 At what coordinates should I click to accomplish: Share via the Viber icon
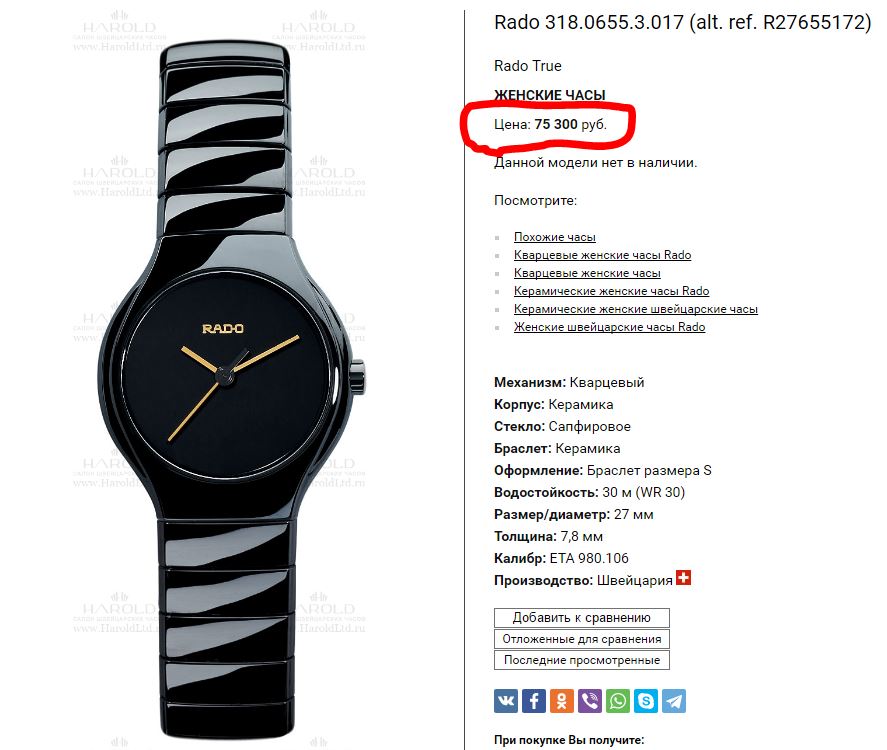point(590,701)
